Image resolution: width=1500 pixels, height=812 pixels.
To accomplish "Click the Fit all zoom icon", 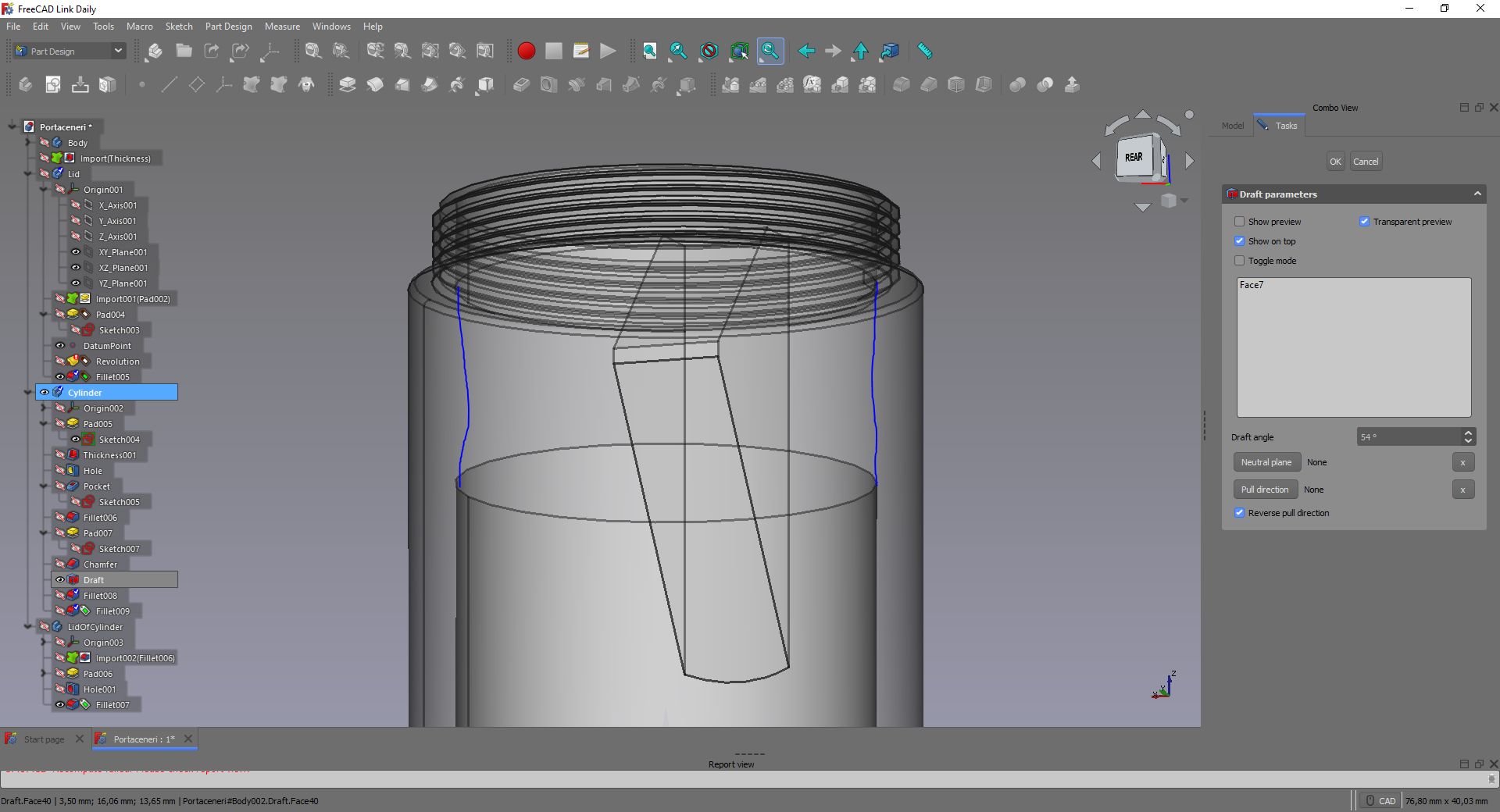I will pos(649,52).
